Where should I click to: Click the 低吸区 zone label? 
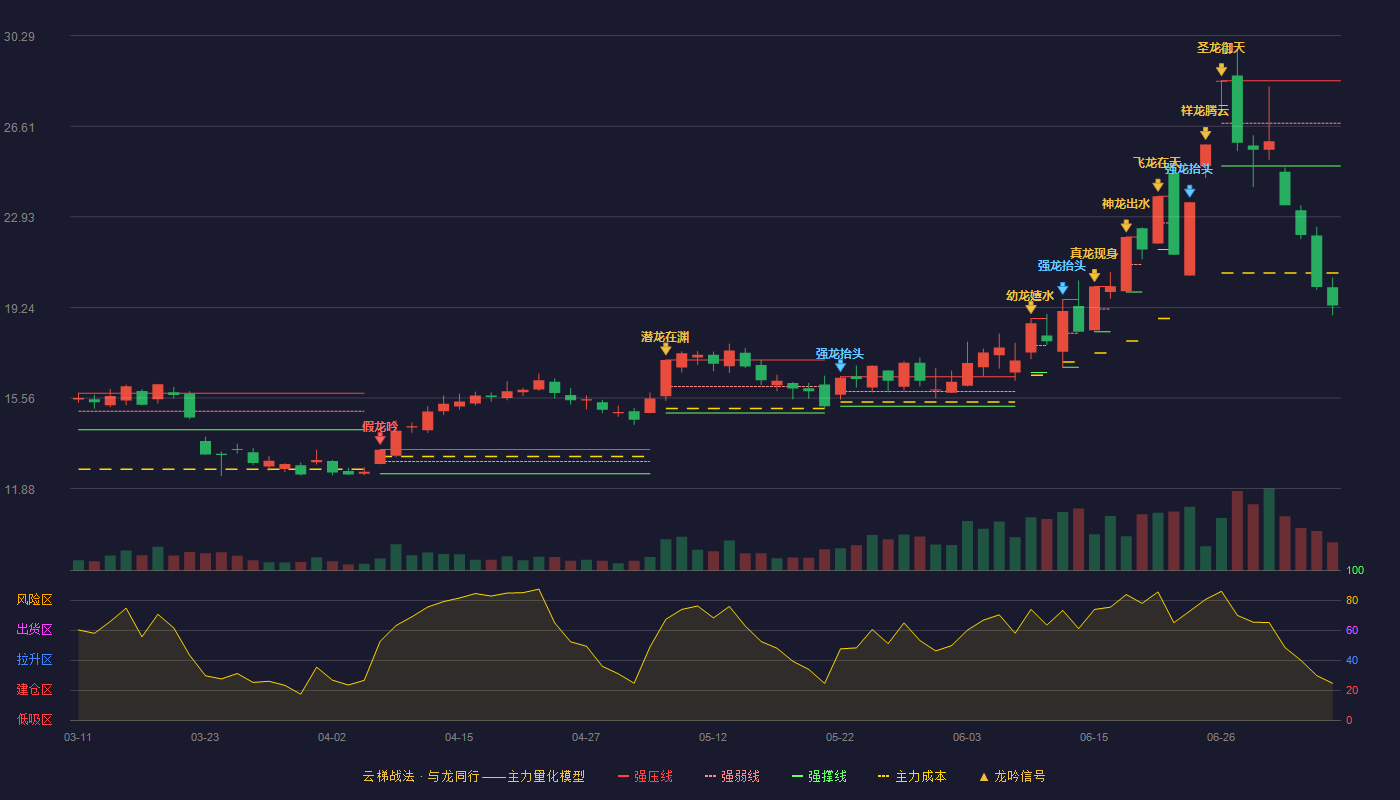click(x=35, y=718)
